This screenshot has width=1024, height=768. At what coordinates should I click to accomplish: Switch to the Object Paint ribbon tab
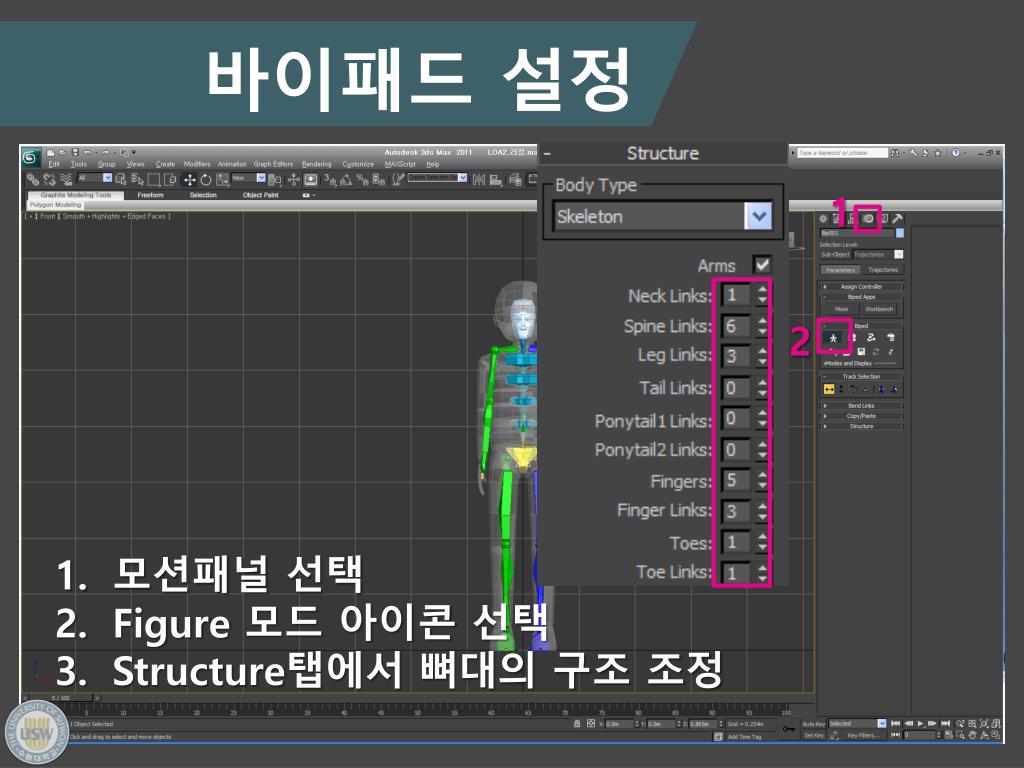pos(261,195)
